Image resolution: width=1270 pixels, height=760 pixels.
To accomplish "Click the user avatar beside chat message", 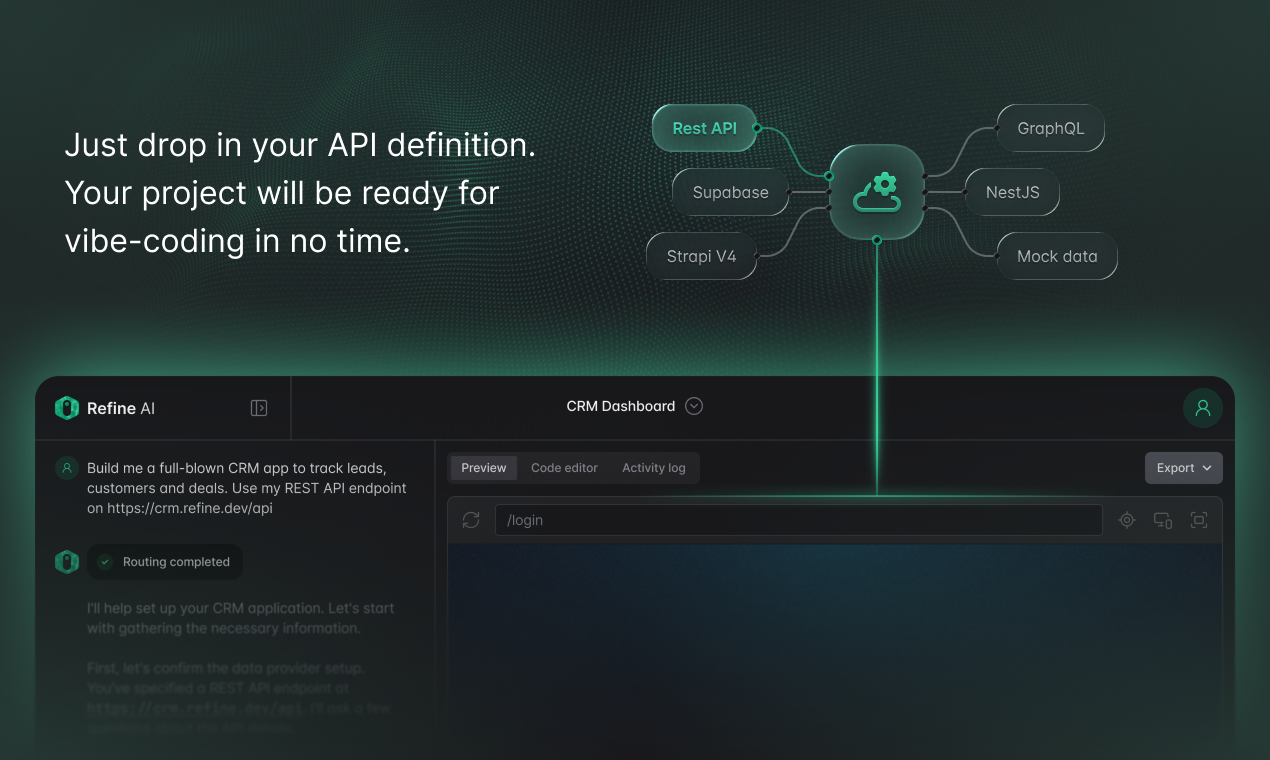I will pyautogui.click(x=67, y=467).
